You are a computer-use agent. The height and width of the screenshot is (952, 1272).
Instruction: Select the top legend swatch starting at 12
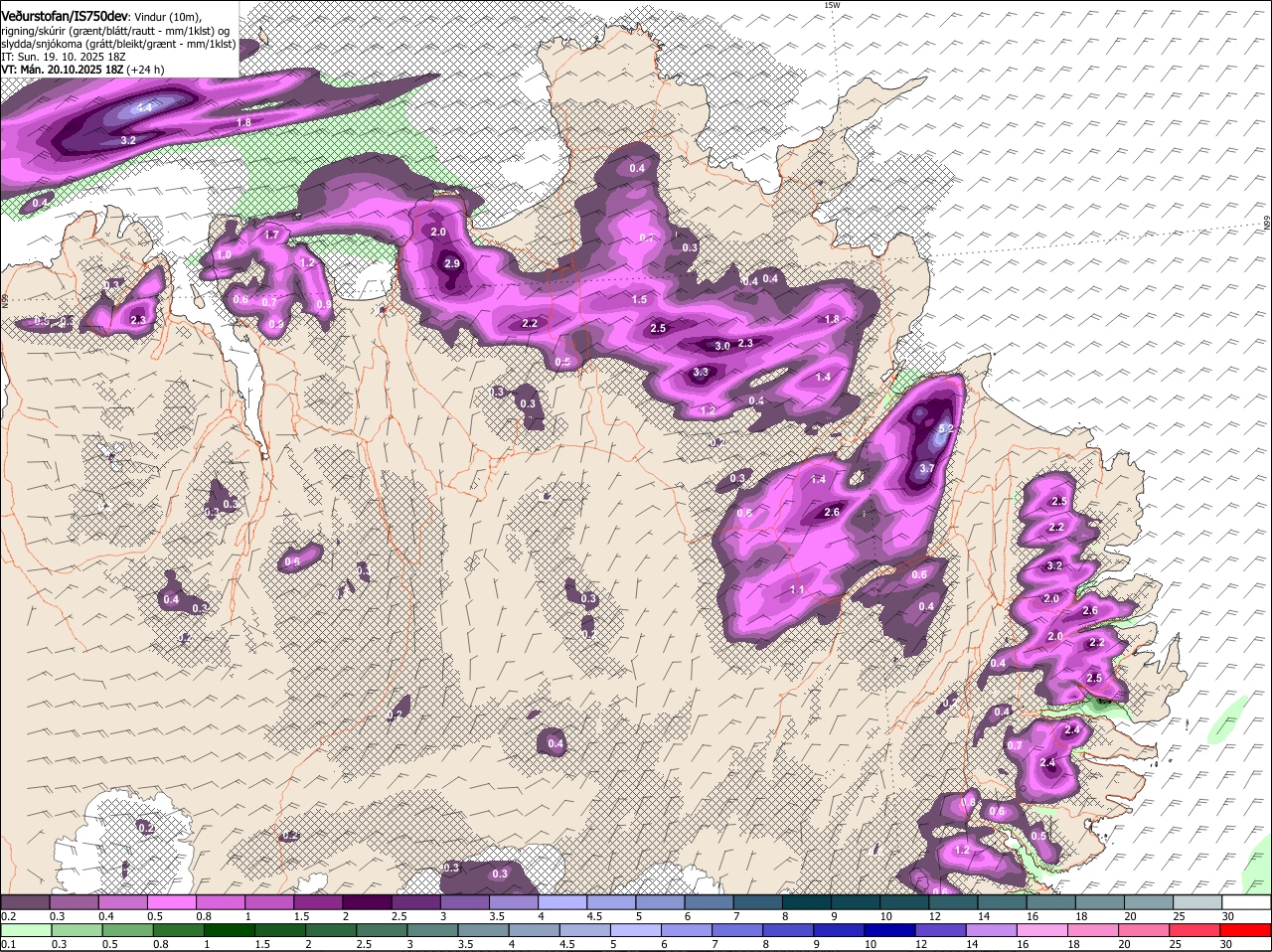pyautogui.click(x=952, y=901)
